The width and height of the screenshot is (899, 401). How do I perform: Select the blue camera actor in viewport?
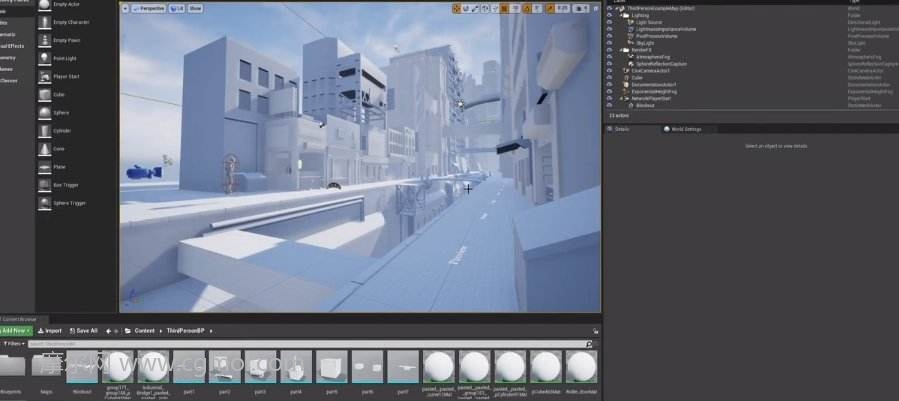coord(143,172)
